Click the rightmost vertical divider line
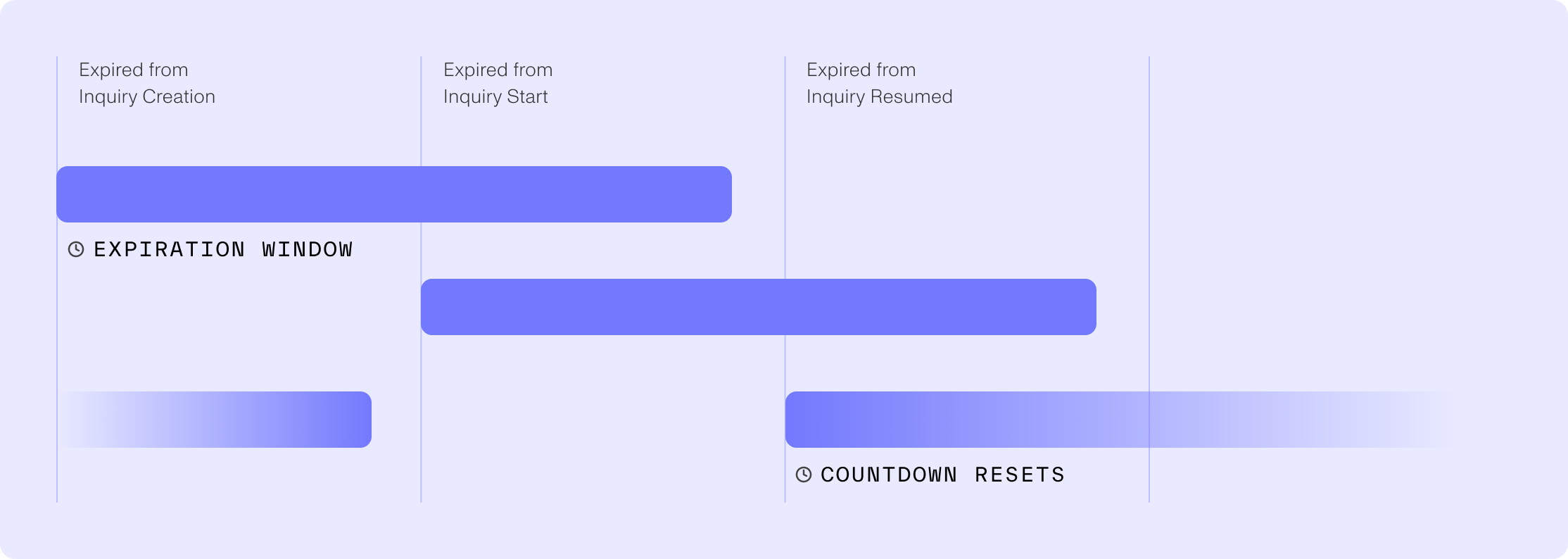This screenshot has width=1568, height=559. click(x=1149, y=211)
